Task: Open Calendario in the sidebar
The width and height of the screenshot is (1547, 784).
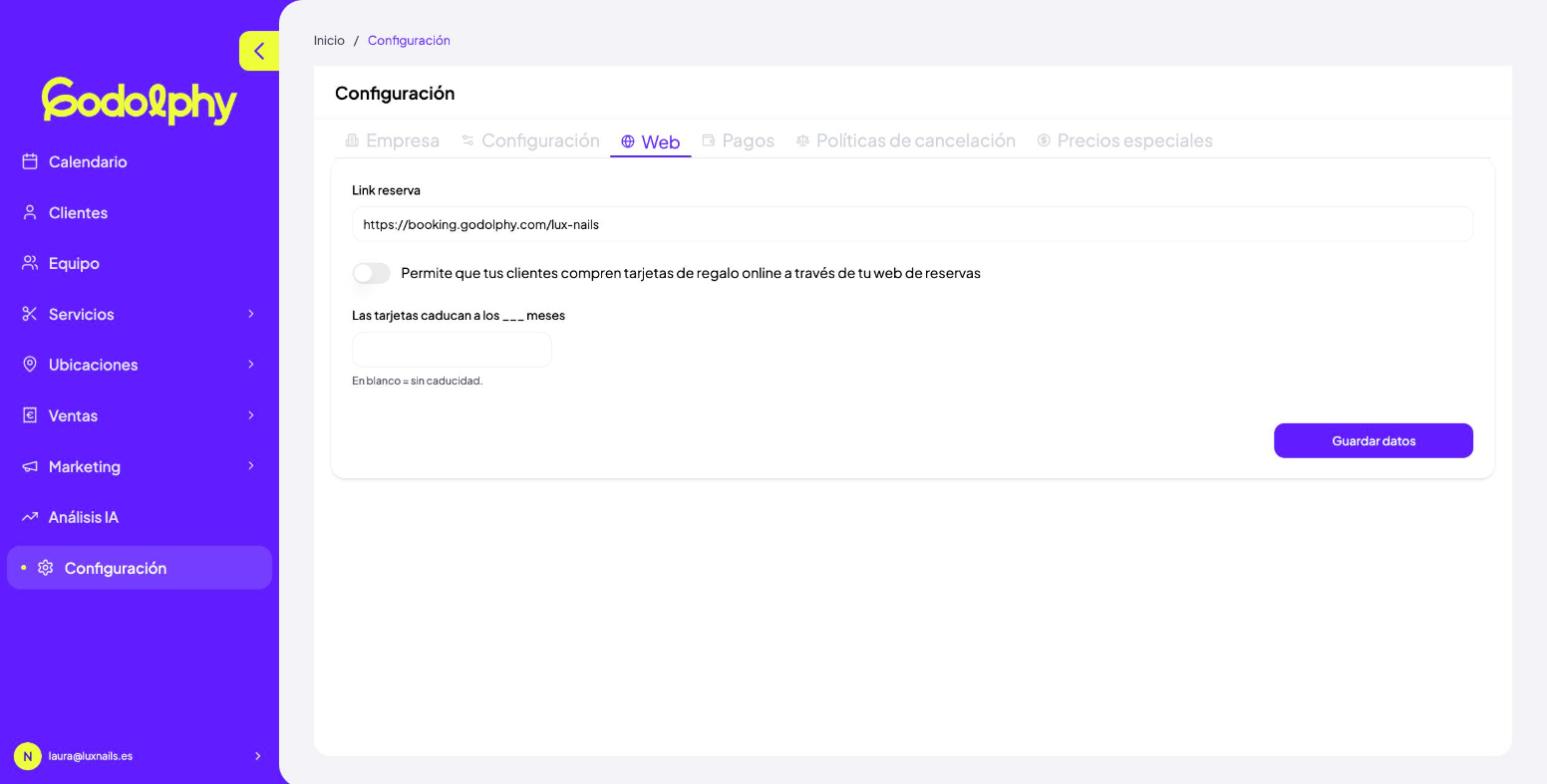Action: [139, 162]
